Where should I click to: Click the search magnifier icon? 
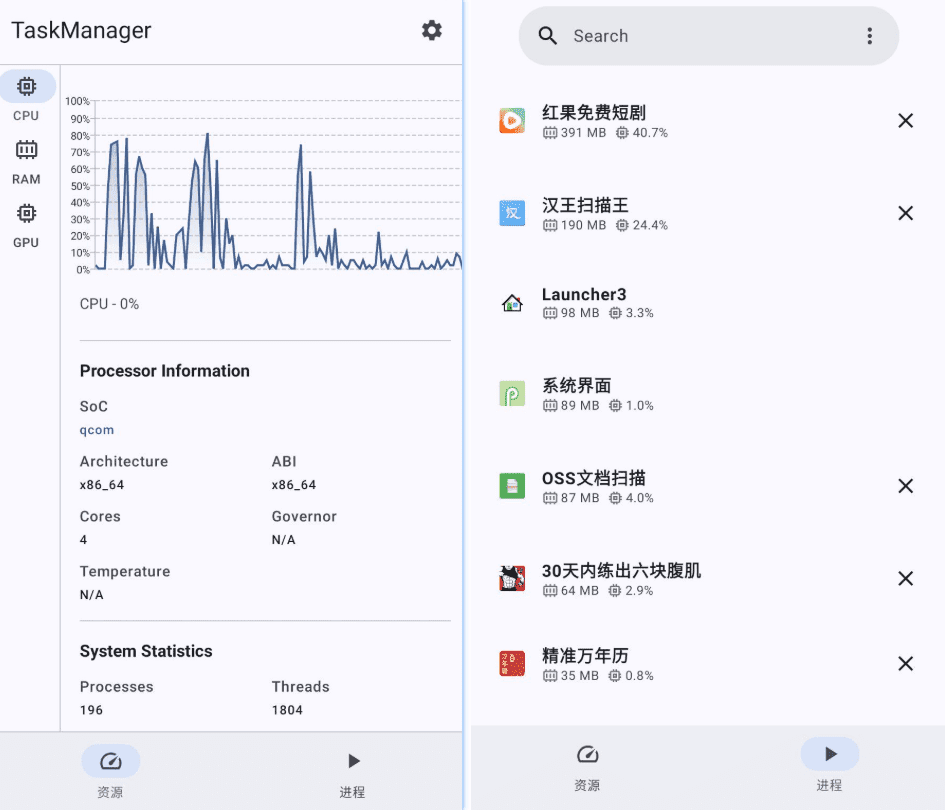coord(547,35)
